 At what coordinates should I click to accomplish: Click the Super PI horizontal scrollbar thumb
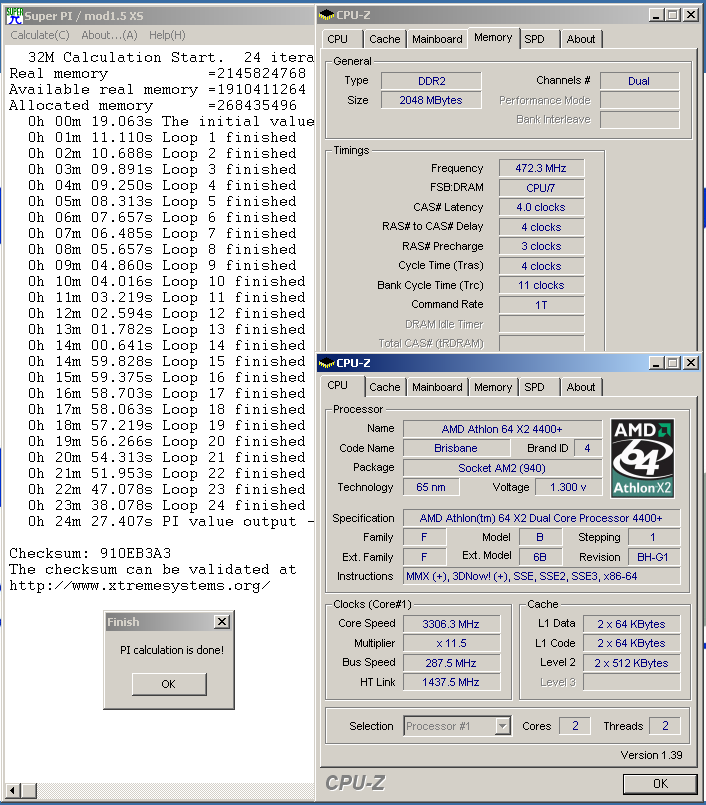point(29,791)
